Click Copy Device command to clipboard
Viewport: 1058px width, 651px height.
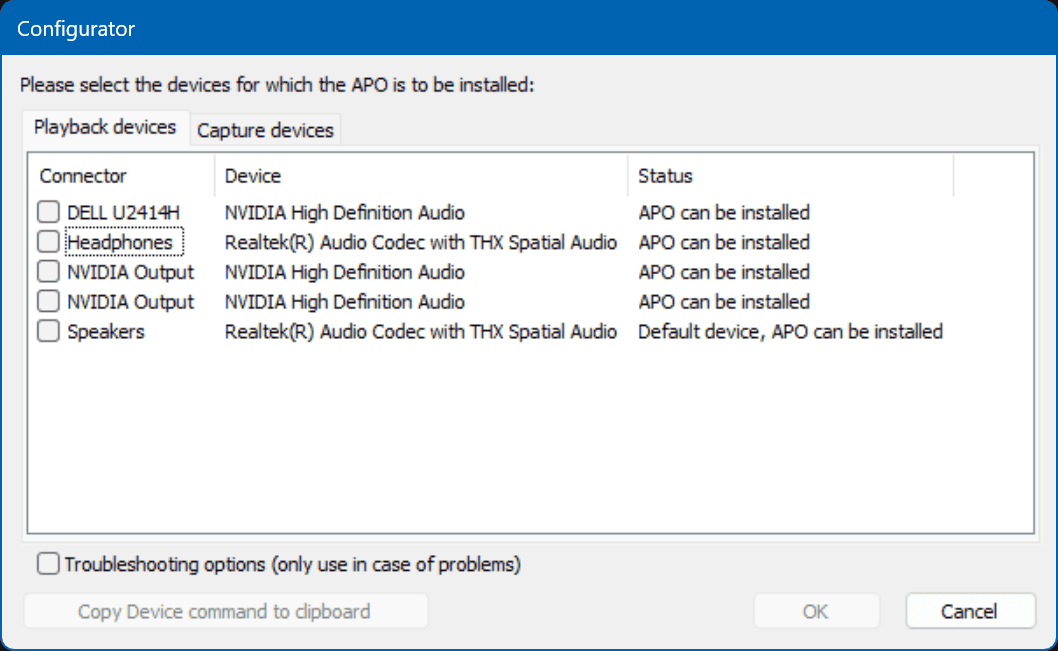tap(225, 611)
